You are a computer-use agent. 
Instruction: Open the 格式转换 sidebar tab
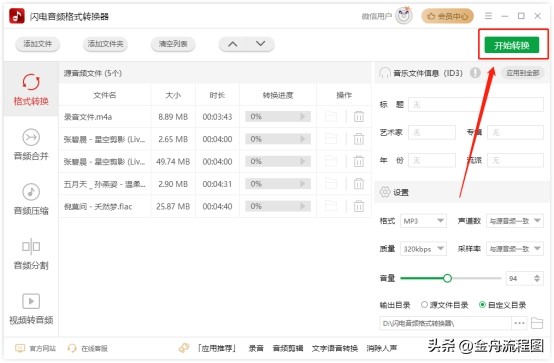pos(31,89)
